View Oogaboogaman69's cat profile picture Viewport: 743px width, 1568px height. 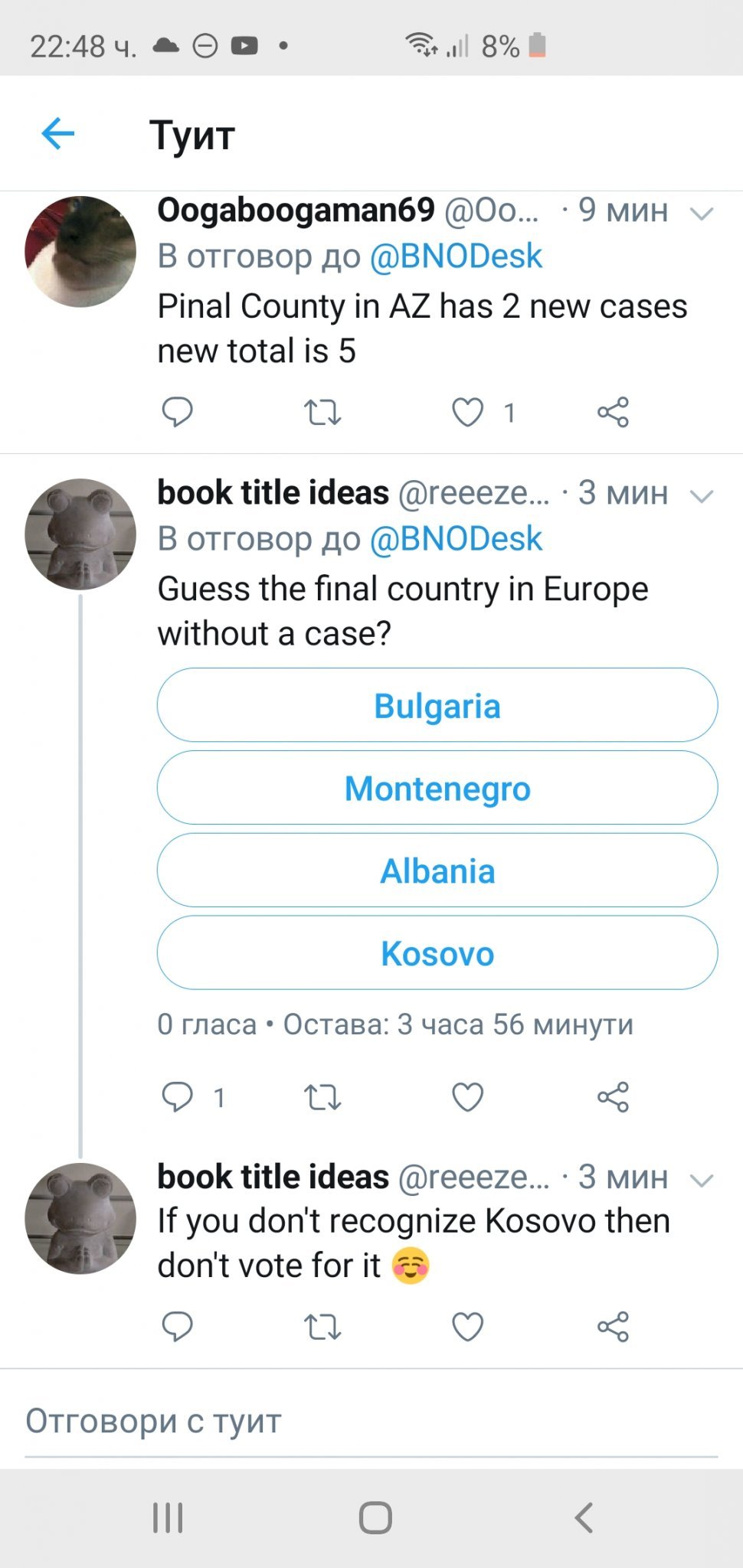point(80,251)
